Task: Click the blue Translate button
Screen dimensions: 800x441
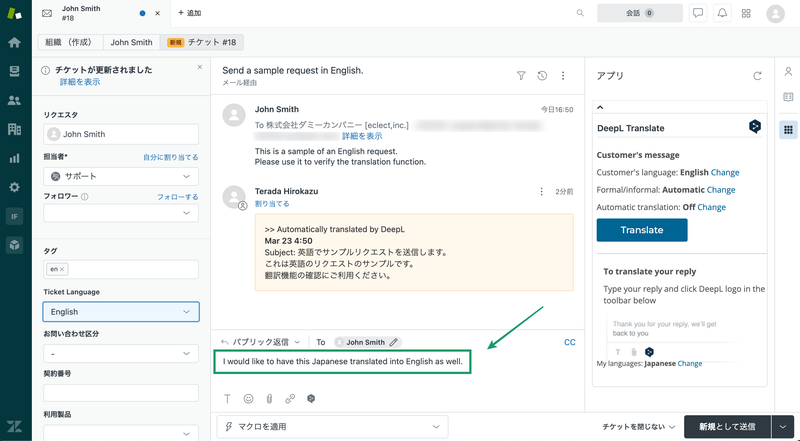Action: [642, 230]
